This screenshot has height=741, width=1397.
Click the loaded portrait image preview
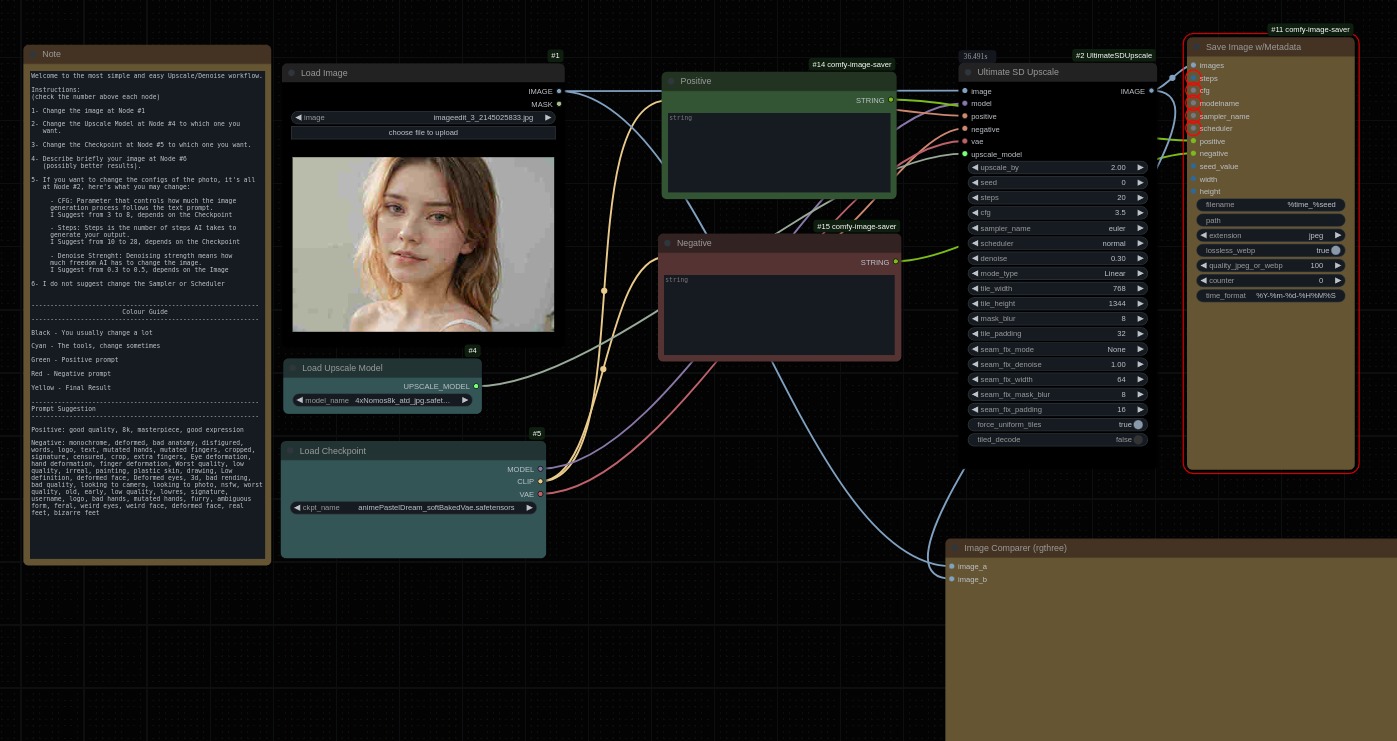423,244
